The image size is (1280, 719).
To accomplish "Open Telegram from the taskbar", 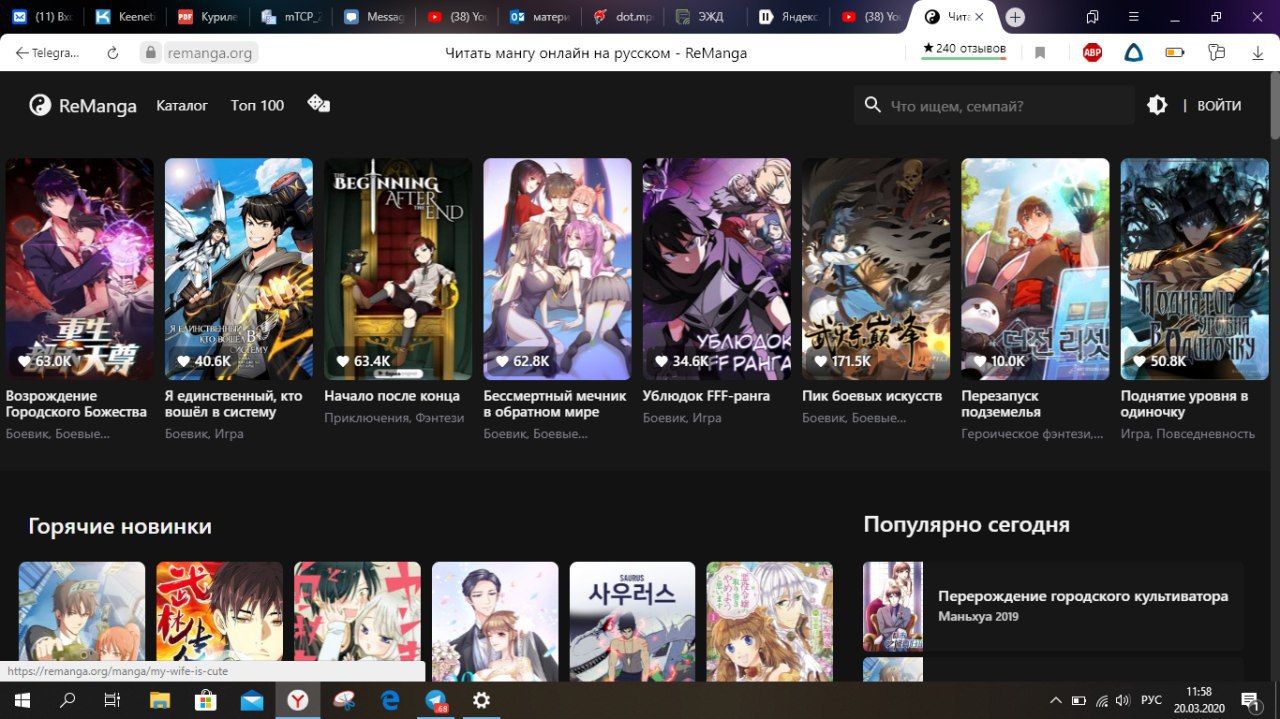I will tap(436, 700).
